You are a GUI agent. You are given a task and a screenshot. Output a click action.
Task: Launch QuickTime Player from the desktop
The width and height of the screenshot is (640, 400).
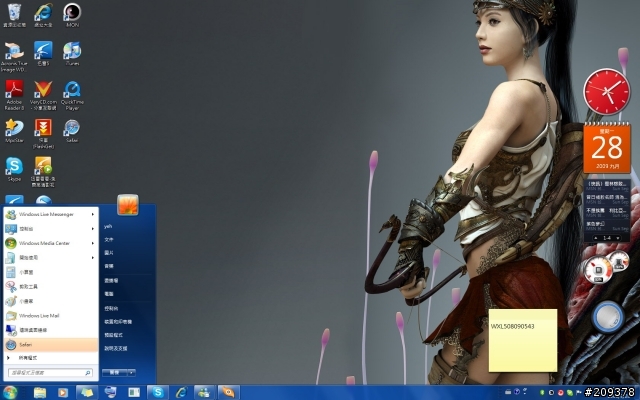pyautogui.click(x=72, y=95)
